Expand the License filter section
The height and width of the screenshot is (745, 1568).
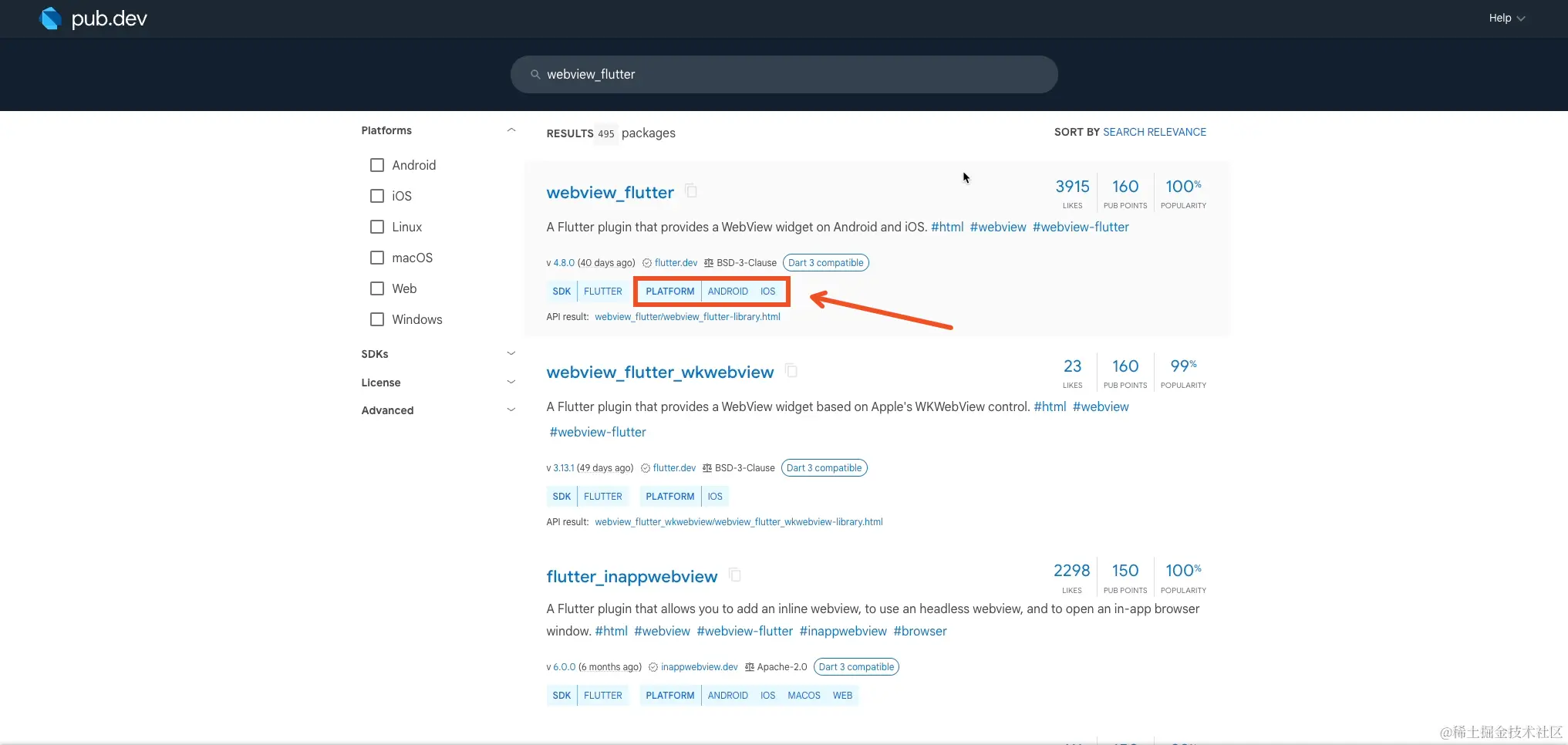pos(511,383)
